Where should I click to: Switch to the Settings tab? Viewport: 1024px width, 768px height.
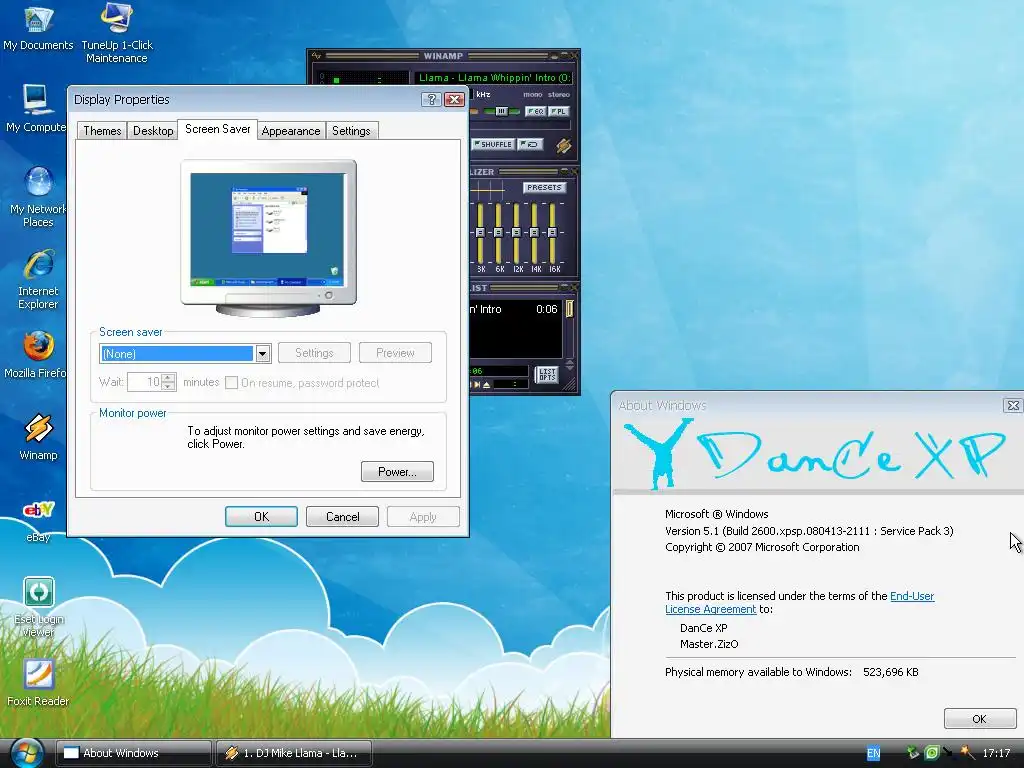351,131
